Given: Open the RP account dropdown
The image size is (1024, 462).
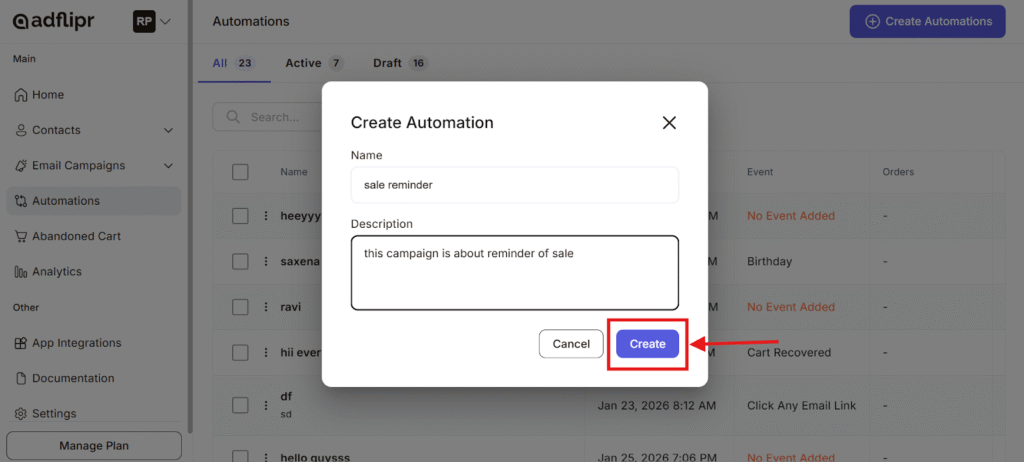Looking at the screenshot, I should pos(151,21).
